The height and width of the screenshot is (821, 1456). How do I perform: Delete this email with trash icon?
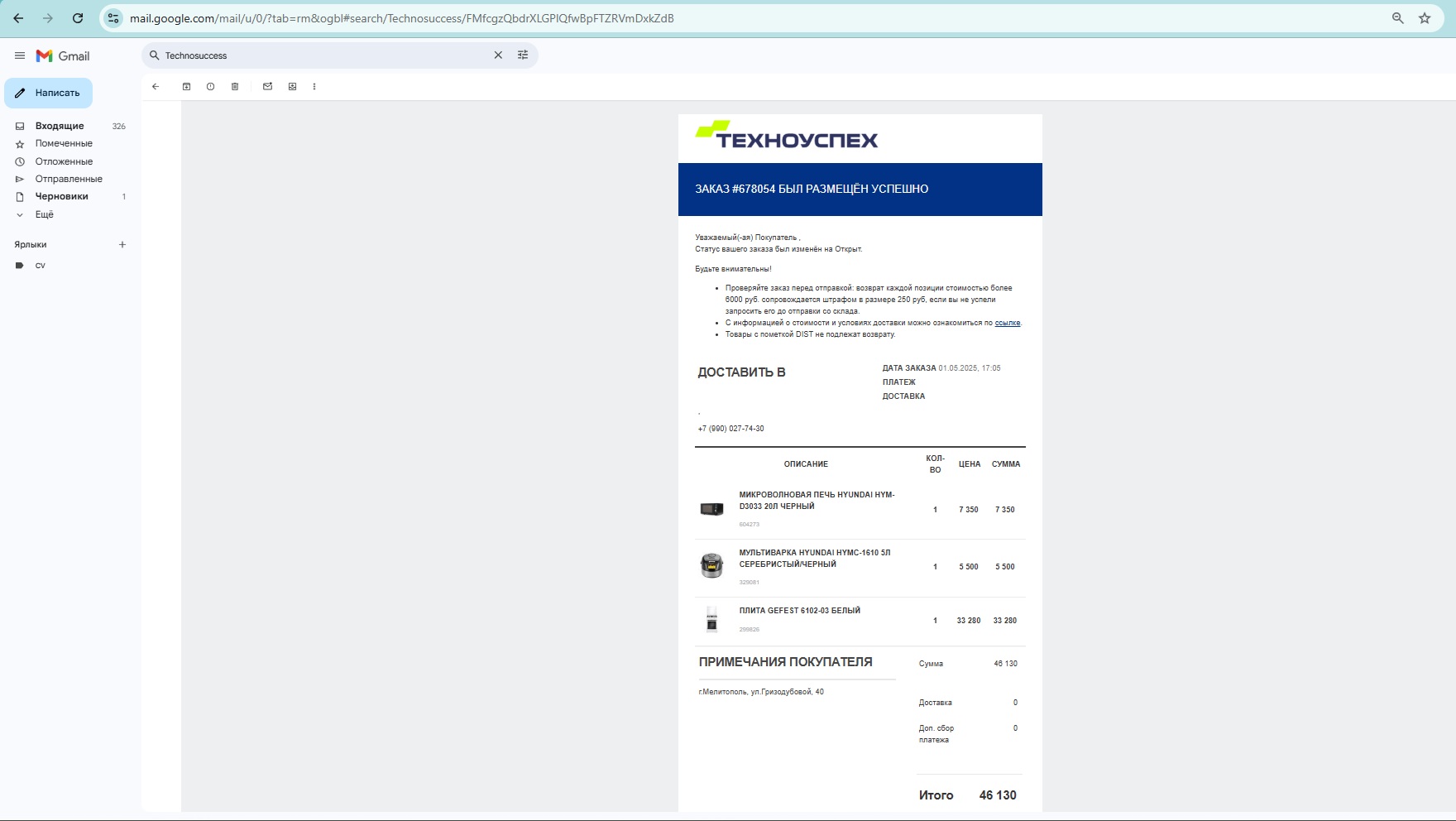point(235,87)
